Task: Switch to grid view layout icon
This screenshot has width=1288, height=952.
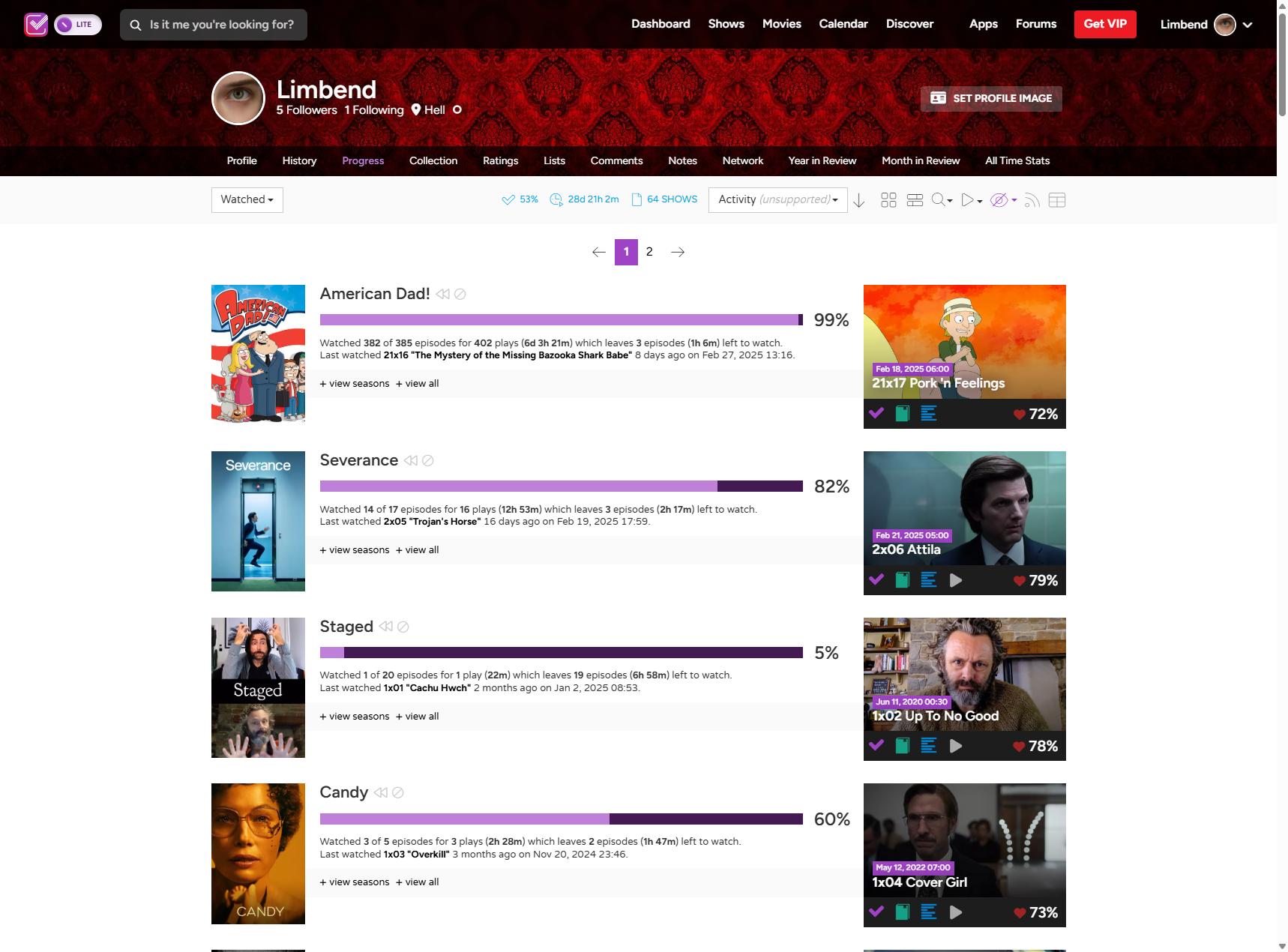Action: [888, 200]
